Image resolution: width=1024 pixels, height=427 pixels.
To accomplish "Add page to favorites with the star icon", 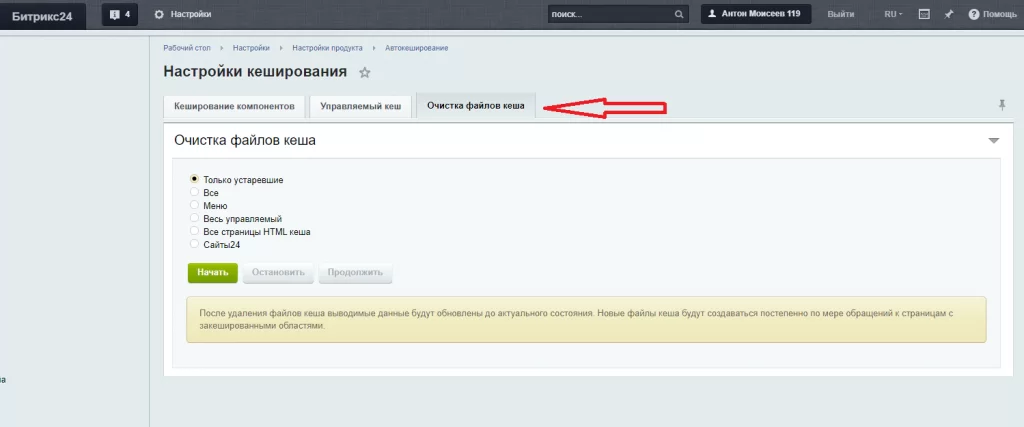I will tap(365, 72).
